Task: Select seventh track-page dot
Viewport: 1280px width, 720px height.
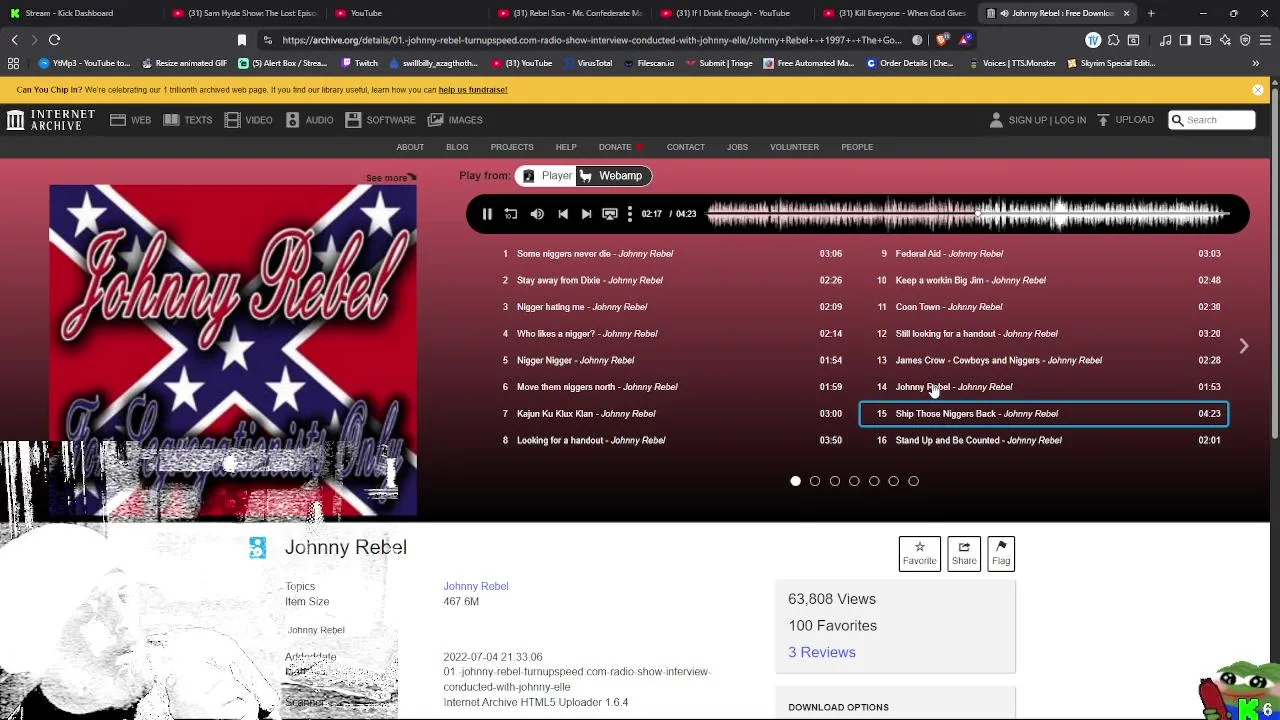Action: (x=913, y=481)
